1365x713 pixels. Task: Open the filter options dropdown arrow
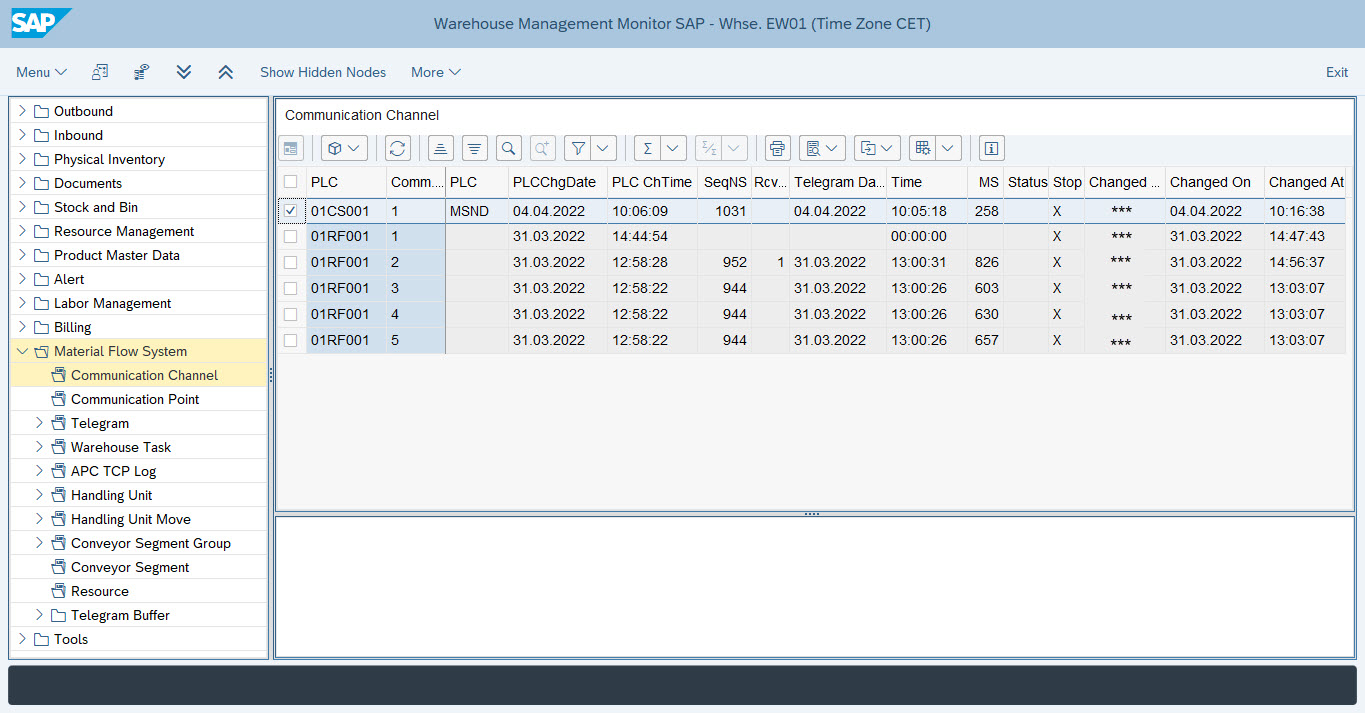(x=603, y=148)
